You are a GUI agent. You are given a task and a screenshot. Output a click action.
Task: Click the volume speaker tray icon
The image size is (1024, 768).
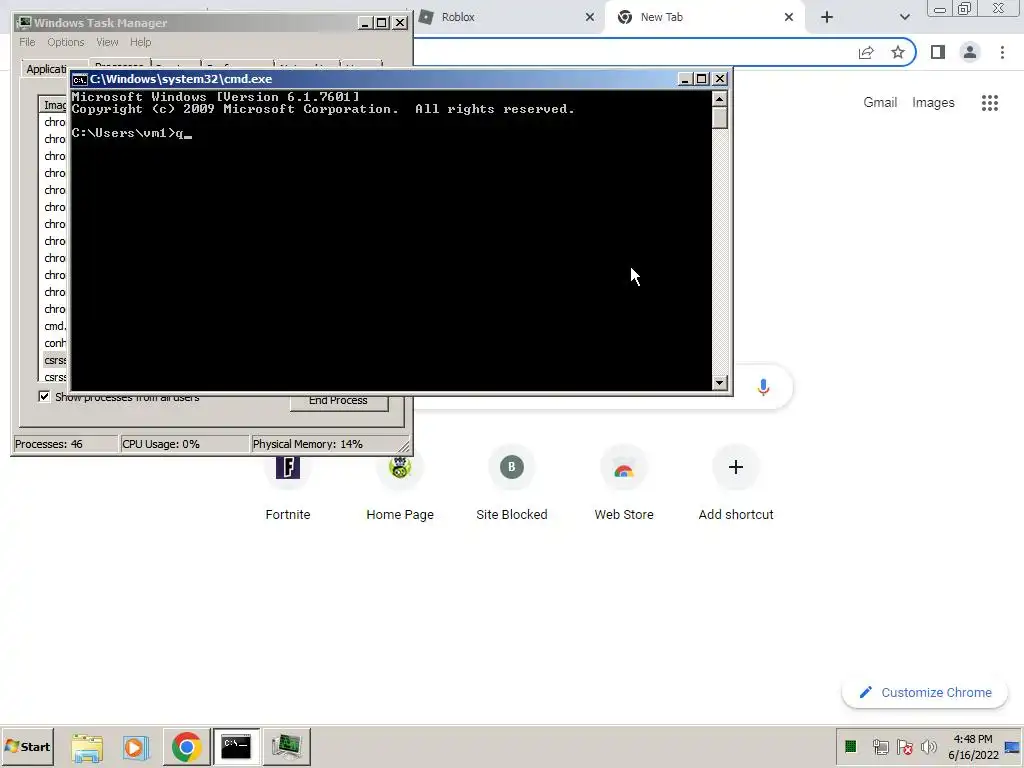(928, 746)
